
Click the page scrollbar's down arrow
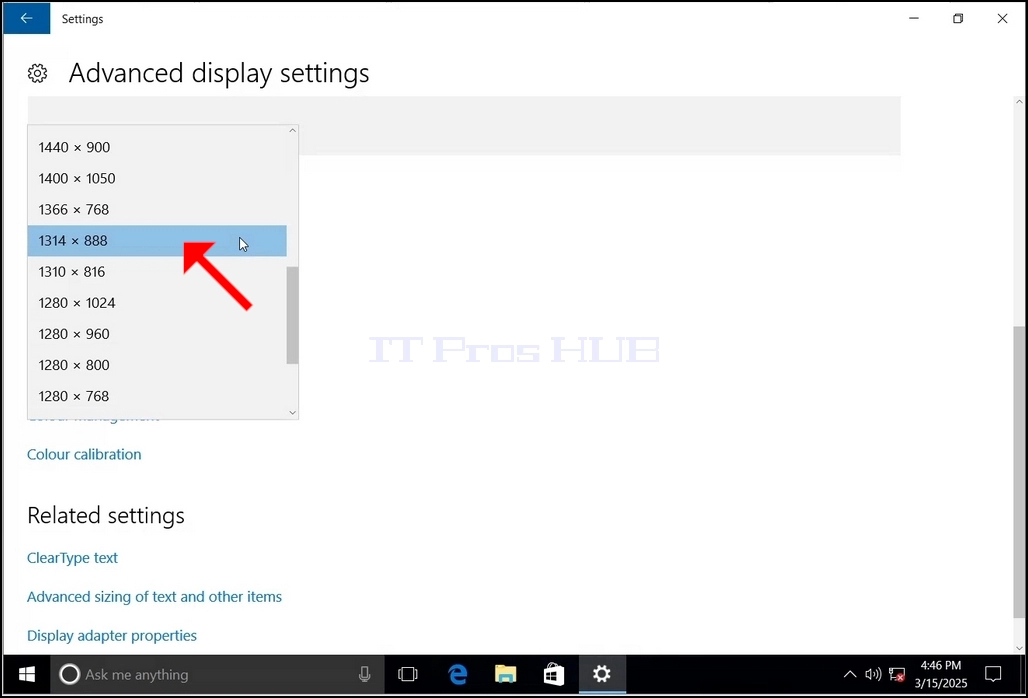pos(1019,648)
